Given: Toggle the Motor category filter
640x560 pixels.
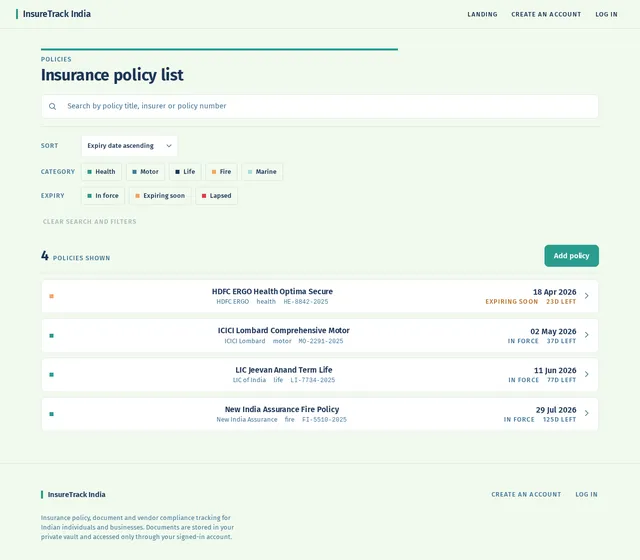Looking at the screenshot, I should pyautogui.click(x=145, y=172).
